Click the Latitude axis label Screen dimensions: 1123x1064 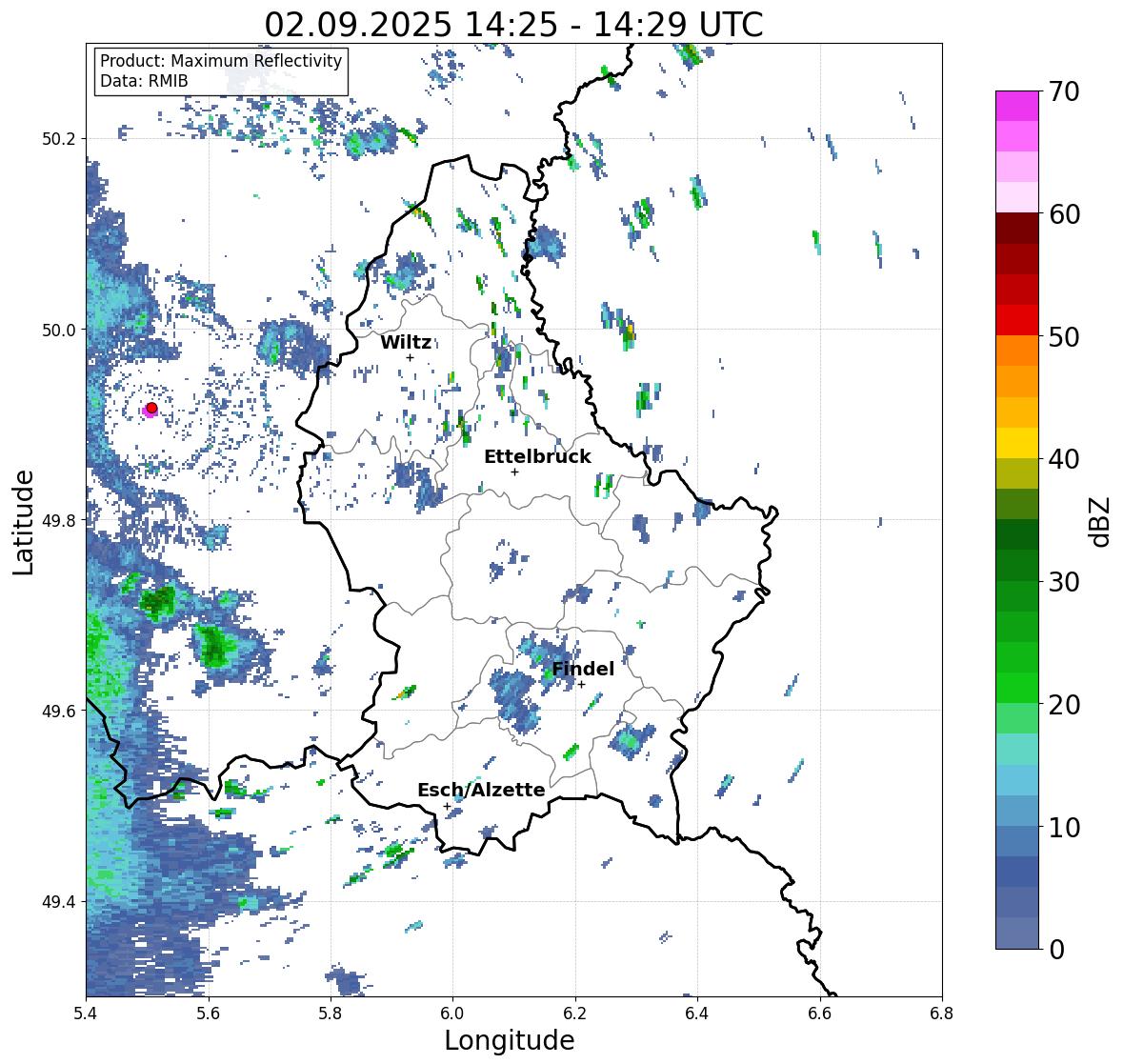[23, 522]
